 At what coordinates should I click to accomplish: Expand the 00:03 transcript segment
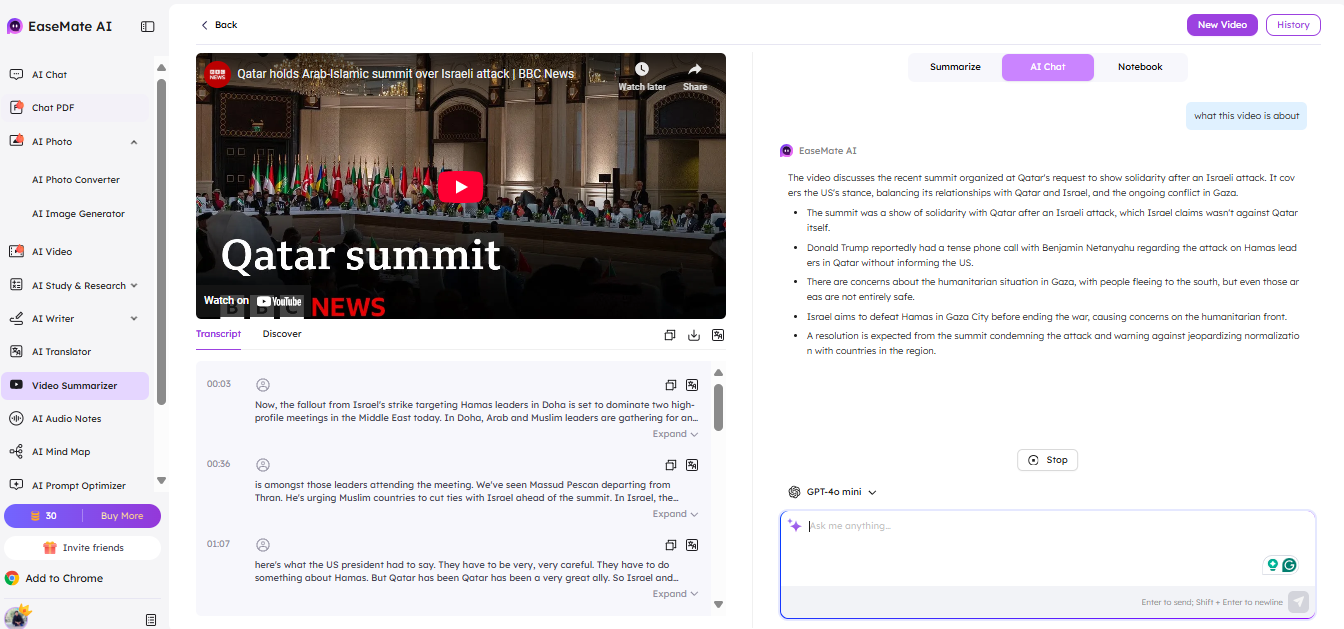click(675, 434)
